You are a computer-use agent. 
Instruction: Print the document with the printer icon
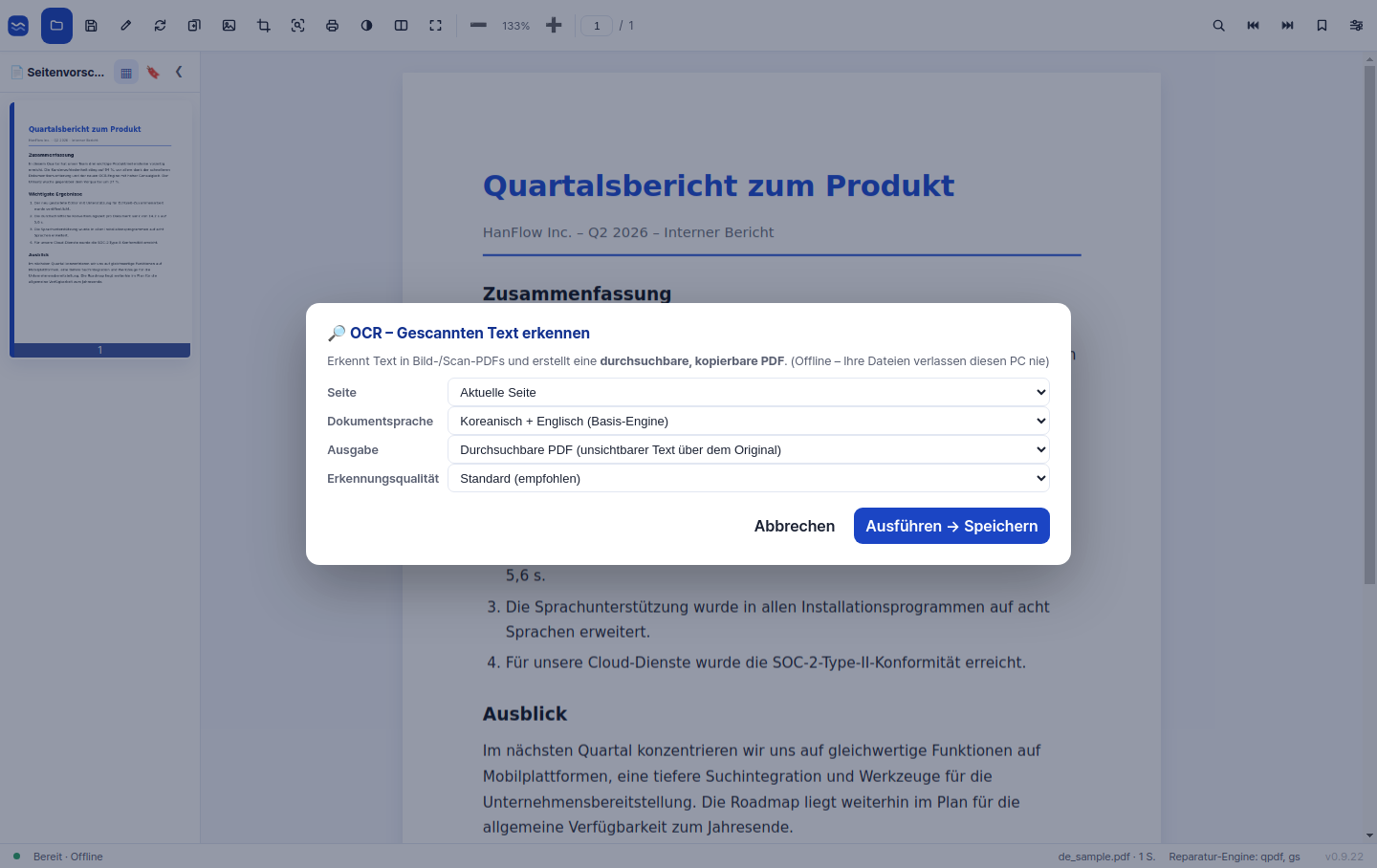pos(332,26)
